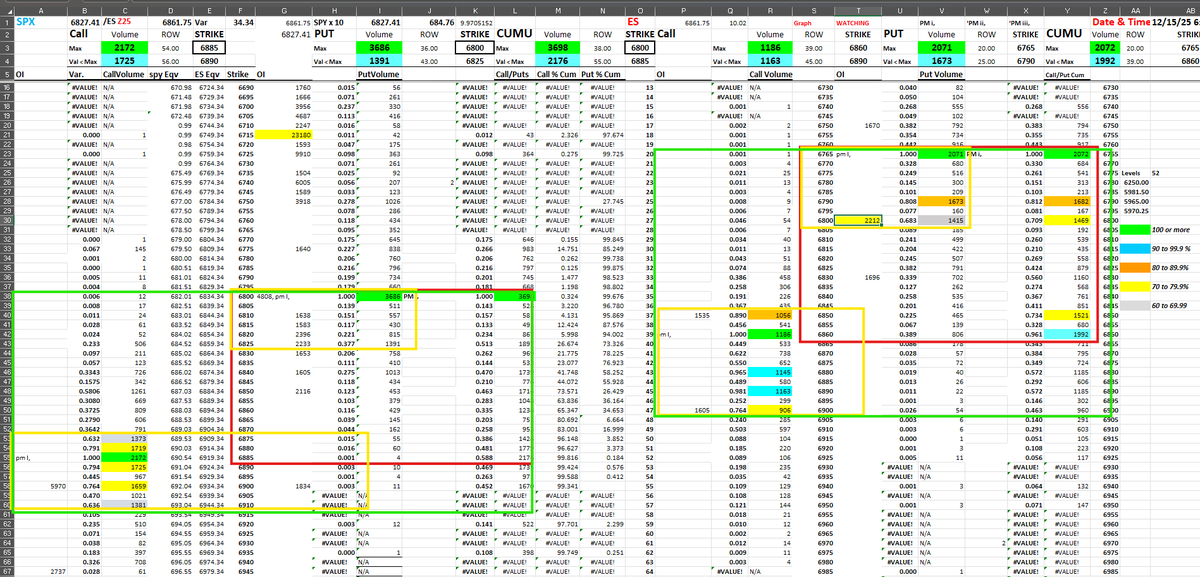Select the level value cell '6250.00'
This screenshot has width=1200, height=577.
[x=1135, y=183]
